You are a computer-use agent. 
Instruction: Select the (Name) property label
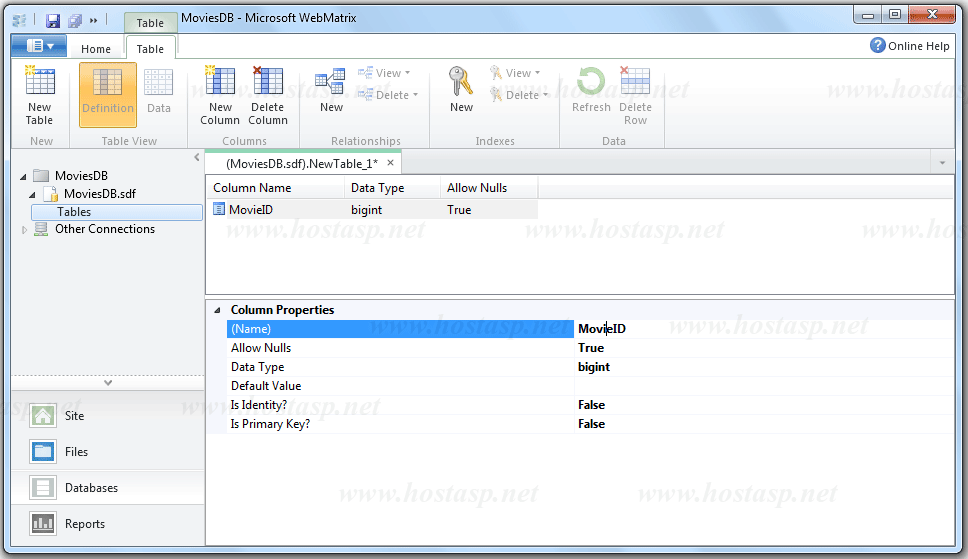(400, 329)
